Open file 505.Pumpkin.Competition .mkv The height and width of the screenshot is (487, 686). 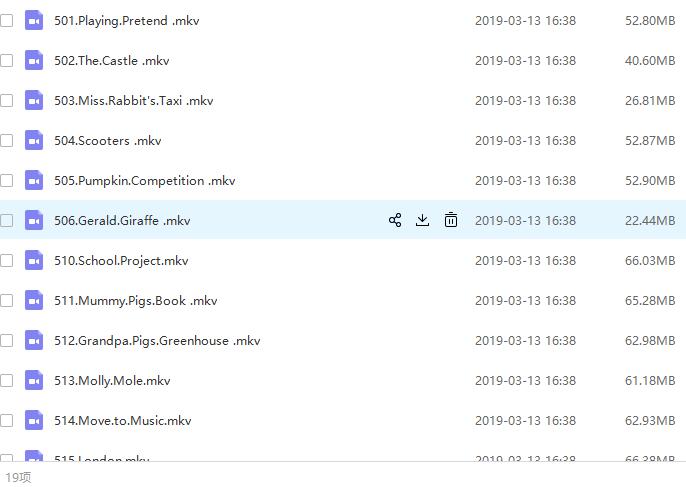click(145, 181)
